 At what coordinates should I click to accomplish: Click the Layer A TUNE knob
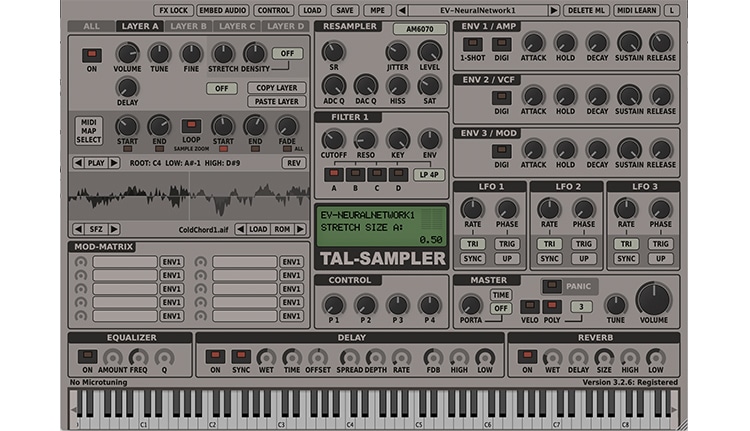pos(159,53)
